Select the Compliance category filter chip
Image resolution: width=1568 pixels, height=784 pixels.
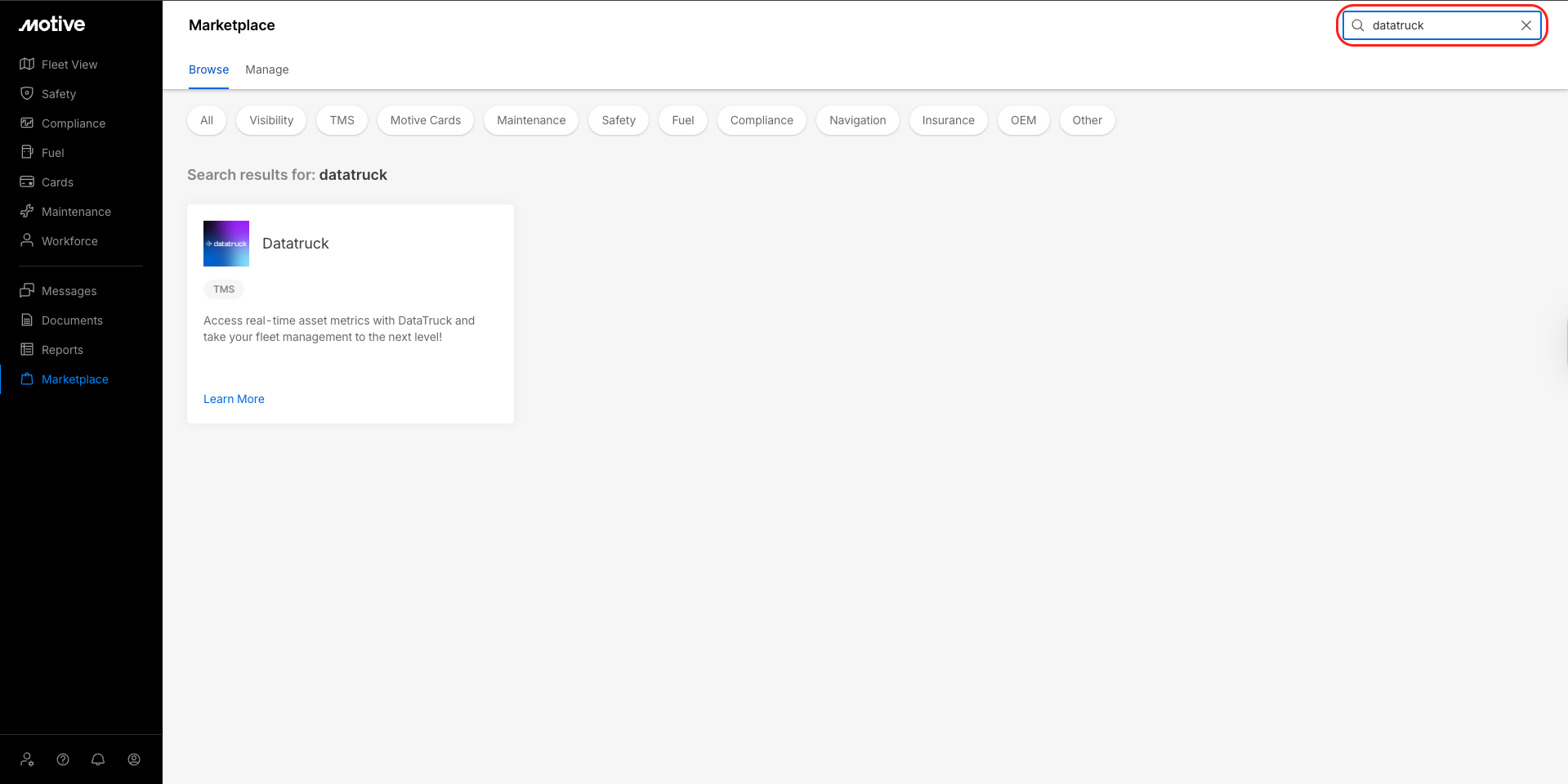[762, 120]
